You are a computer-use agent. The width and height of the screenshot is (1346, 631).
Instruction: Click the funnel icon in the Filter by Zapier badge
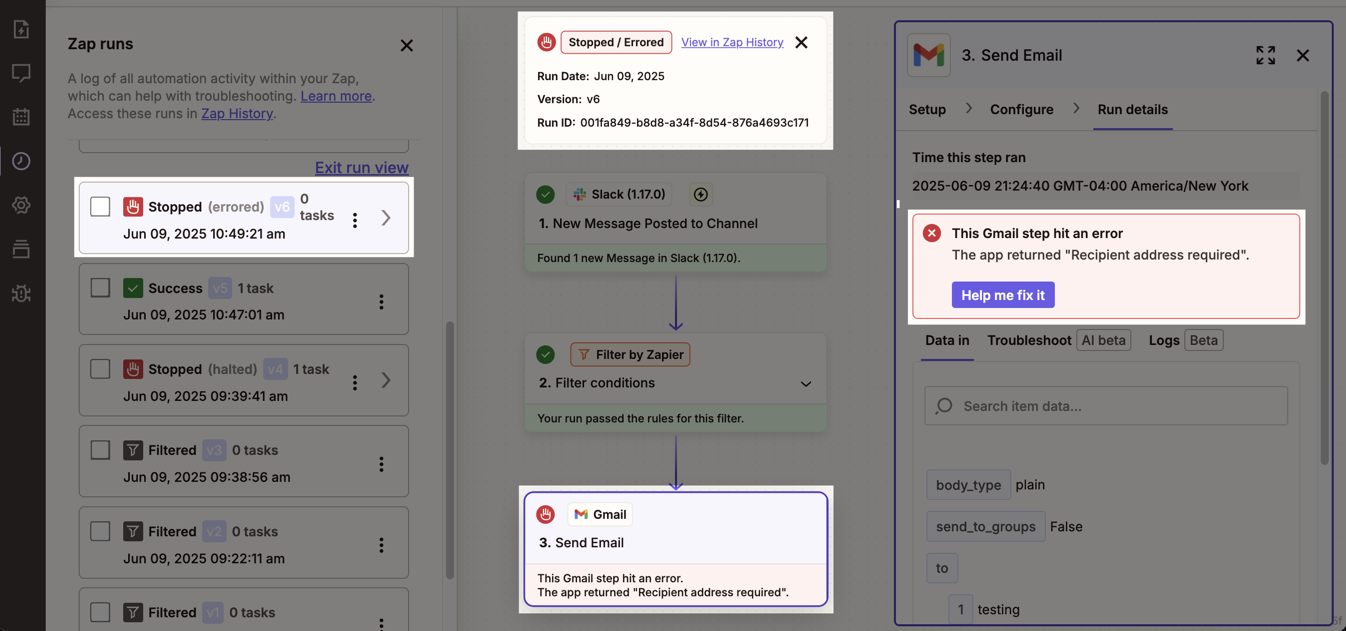pos(584,354)
